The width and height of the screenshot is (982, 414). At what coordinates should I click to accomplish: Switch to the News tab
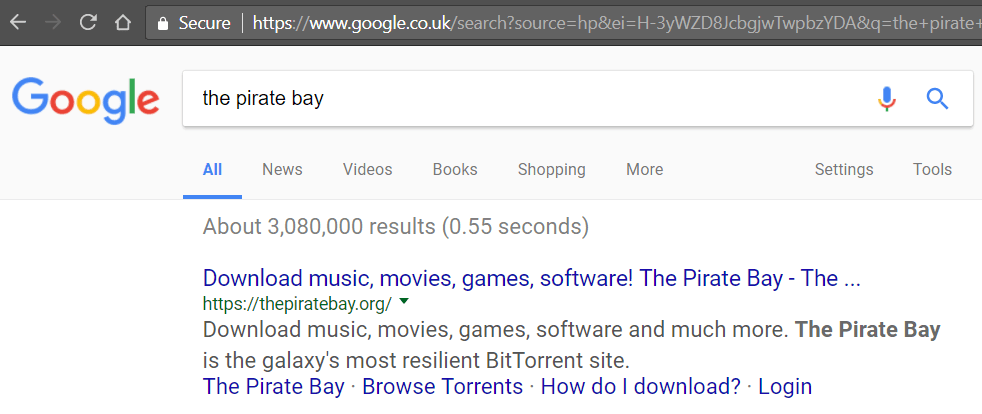click(282, 170)
